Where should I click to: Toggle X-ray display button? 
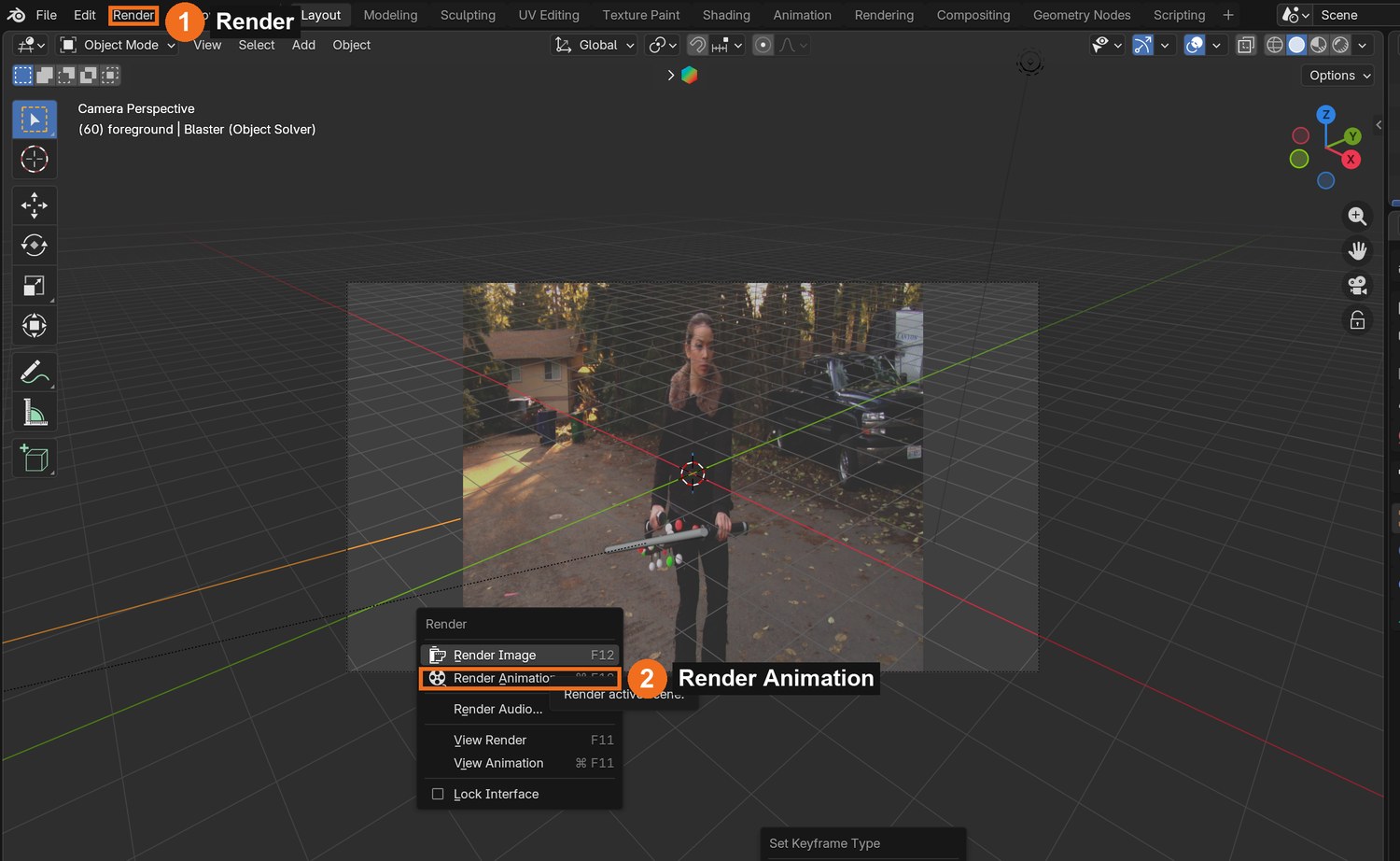click(1246, 45)
